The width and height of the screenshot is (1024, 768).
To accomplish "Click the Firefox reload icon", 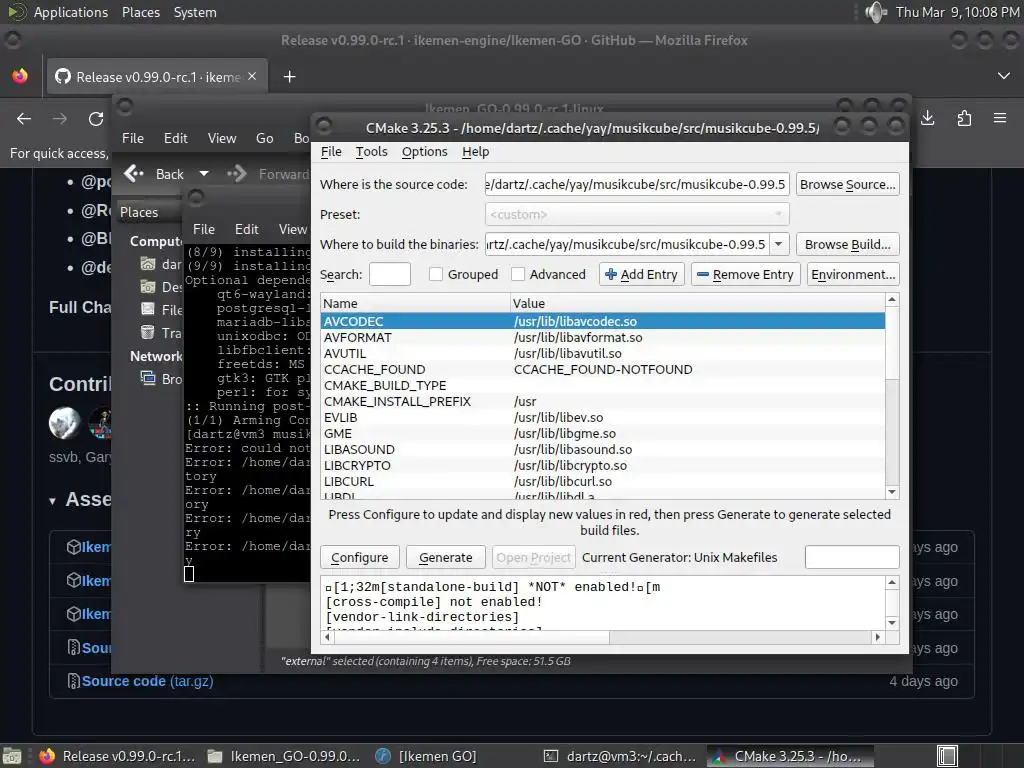I will tap(96, 118).
